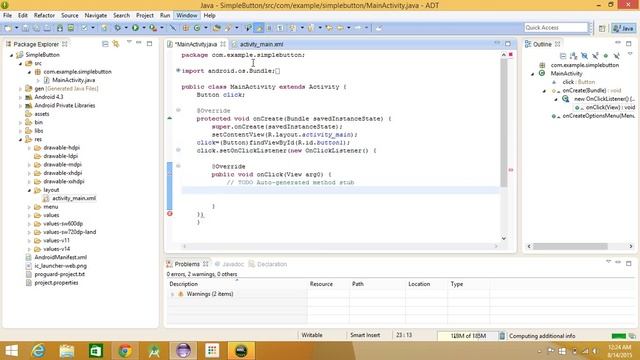This screenshot has width=640, height=360.
Task: Open Outline view menu triangle
Action: 630,54
